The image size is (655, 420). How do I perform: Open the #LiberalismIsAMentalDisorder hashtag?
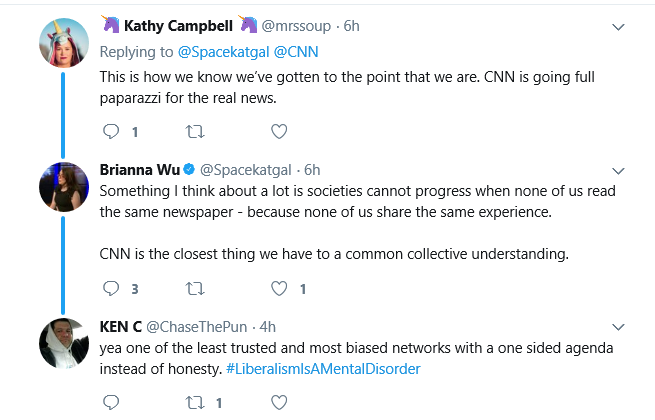[323, 369]
